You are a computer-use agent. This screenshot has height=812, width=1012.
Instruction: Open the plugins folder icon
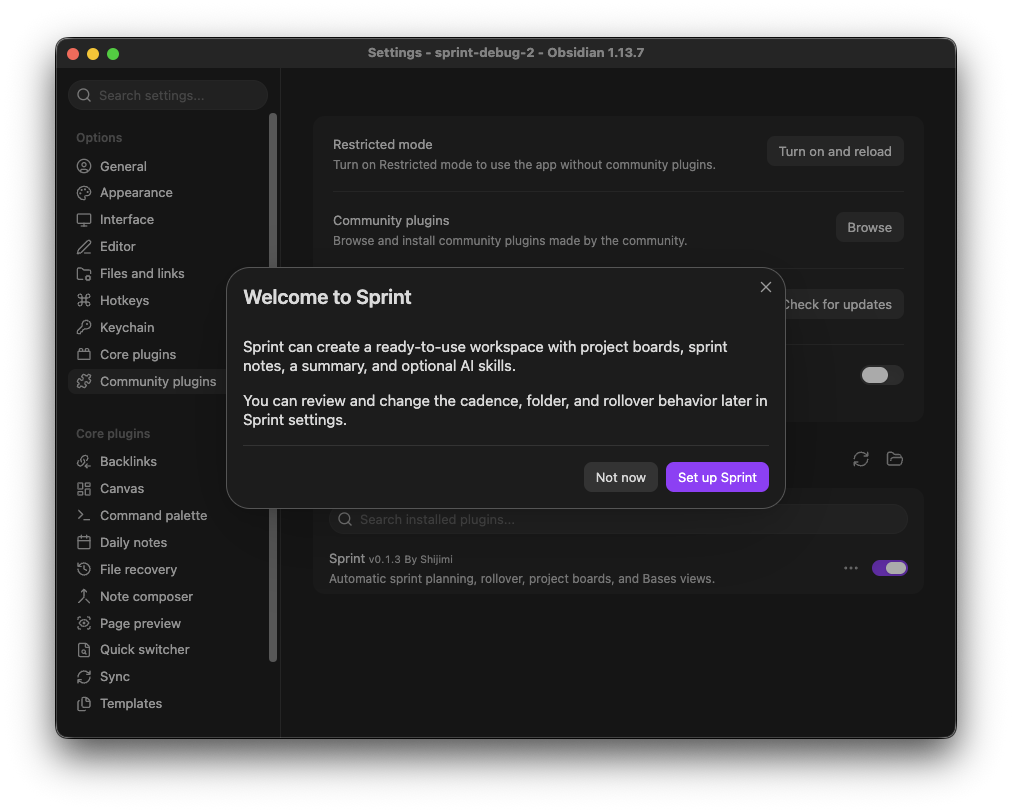[x=895, y=459]
